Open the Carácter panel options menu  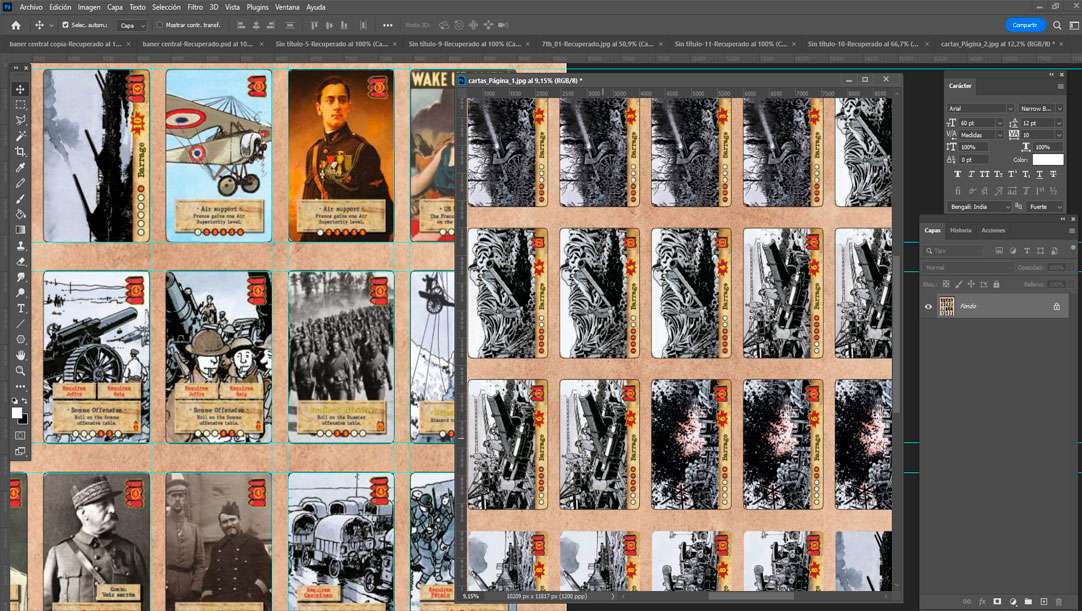click(x=1061, y=86)
